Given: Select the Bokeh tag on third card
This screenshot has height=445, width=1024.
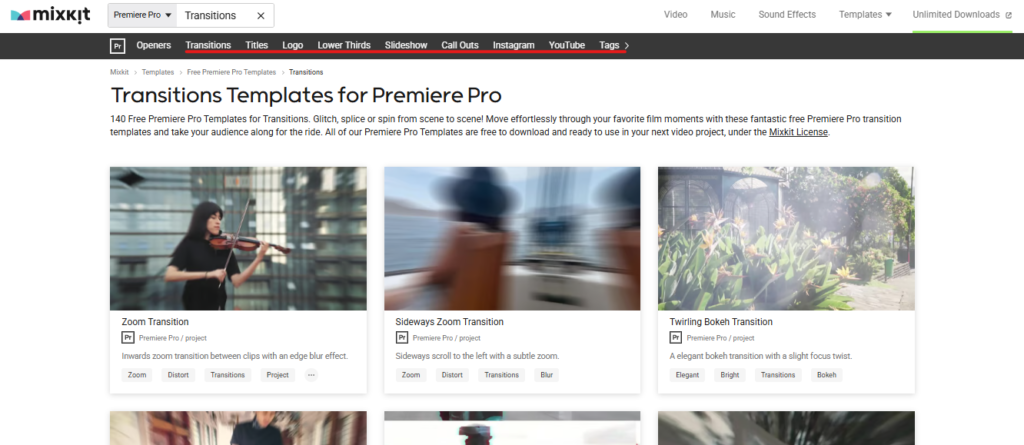Looking at the screenshot, I should pyautogui.click(x=827, y=375).
